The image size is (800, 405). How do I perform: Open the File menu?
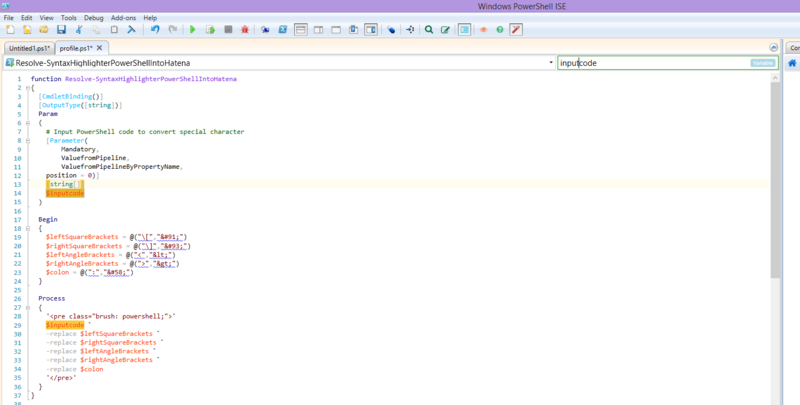point(9,17)
